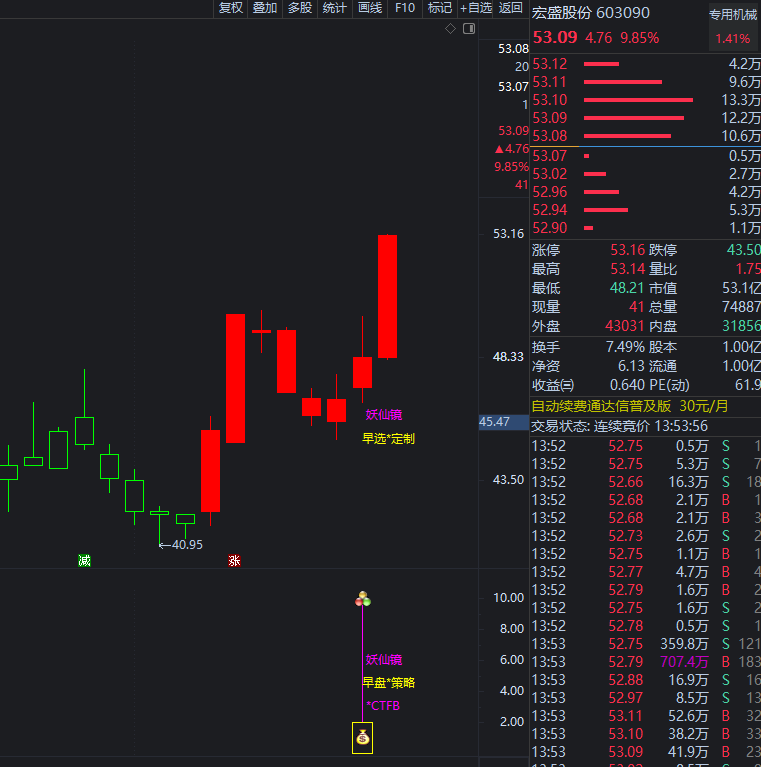Select the 画线 drawing tool
The height and width of the screenshot is (767, 761).
(x=370, y=8)
